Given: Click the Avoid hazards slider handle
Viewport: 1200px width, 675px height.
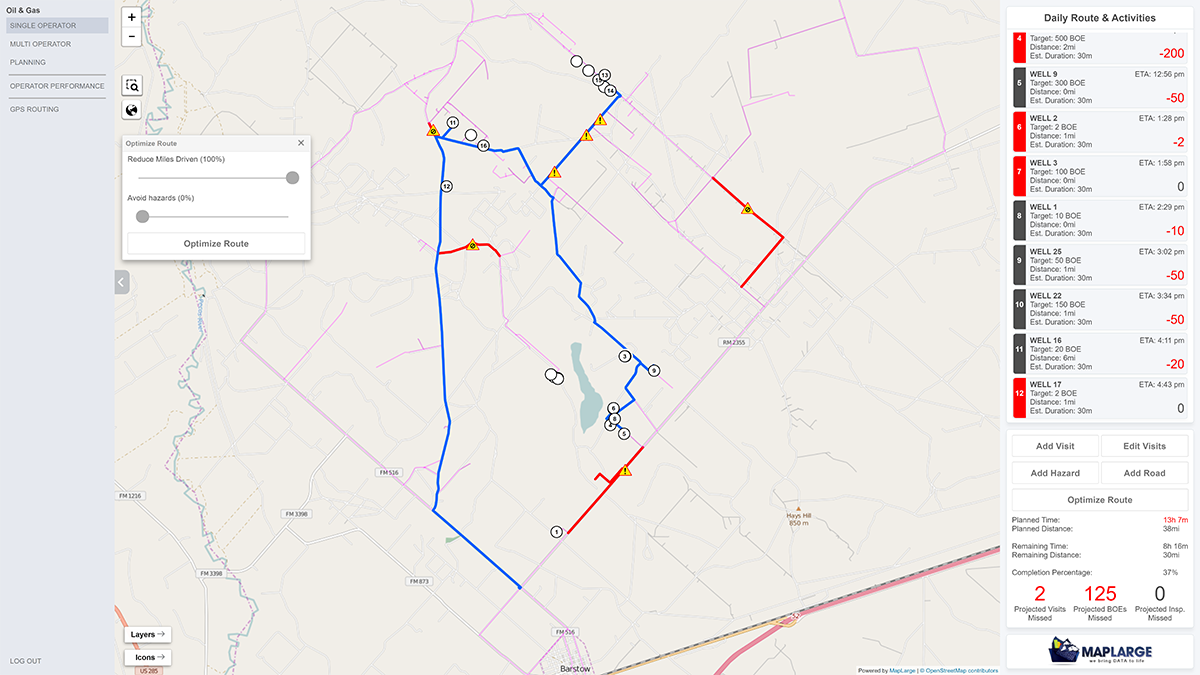Looking at the screenshot, I should (142, 216).
